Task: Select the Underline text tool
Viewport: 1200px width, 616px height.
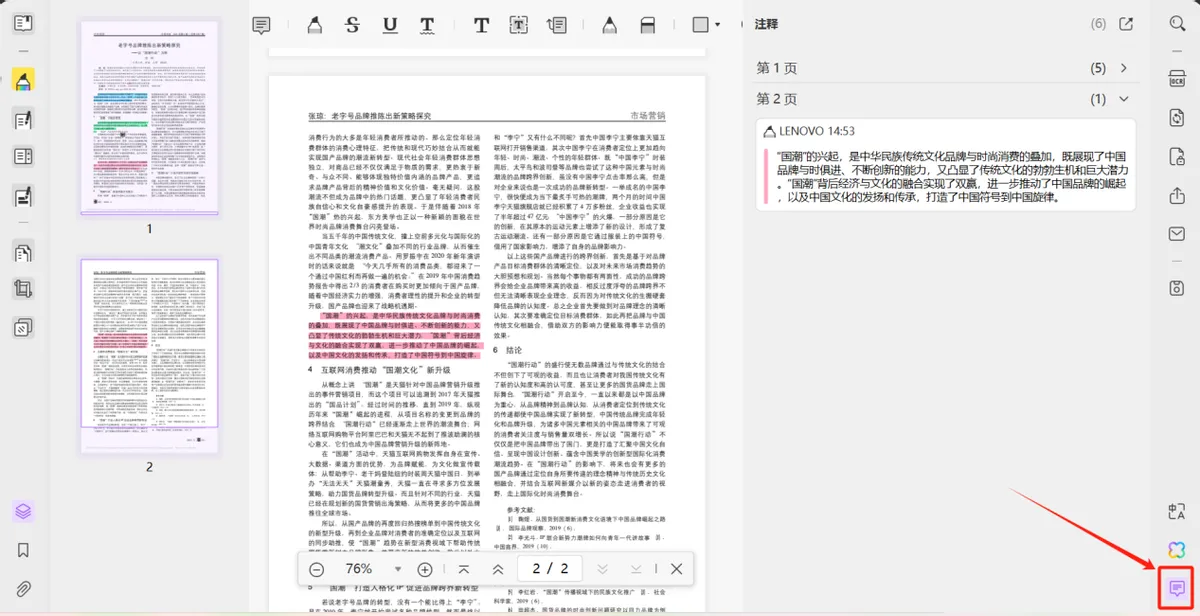Action: click(x=390, y=25)
